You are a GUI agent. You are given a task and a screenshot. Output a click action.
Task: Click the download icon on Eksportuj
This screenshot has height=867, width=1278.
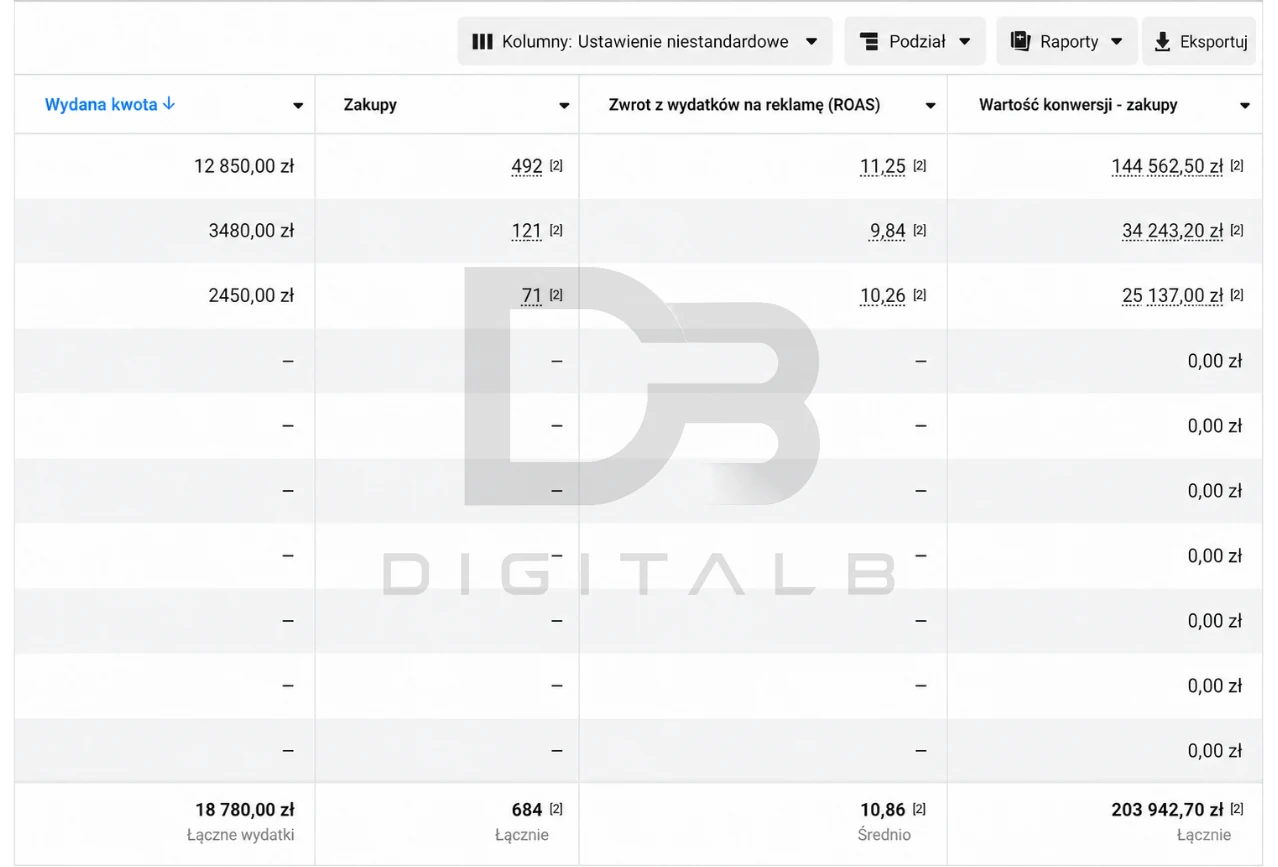[1162, 42]
